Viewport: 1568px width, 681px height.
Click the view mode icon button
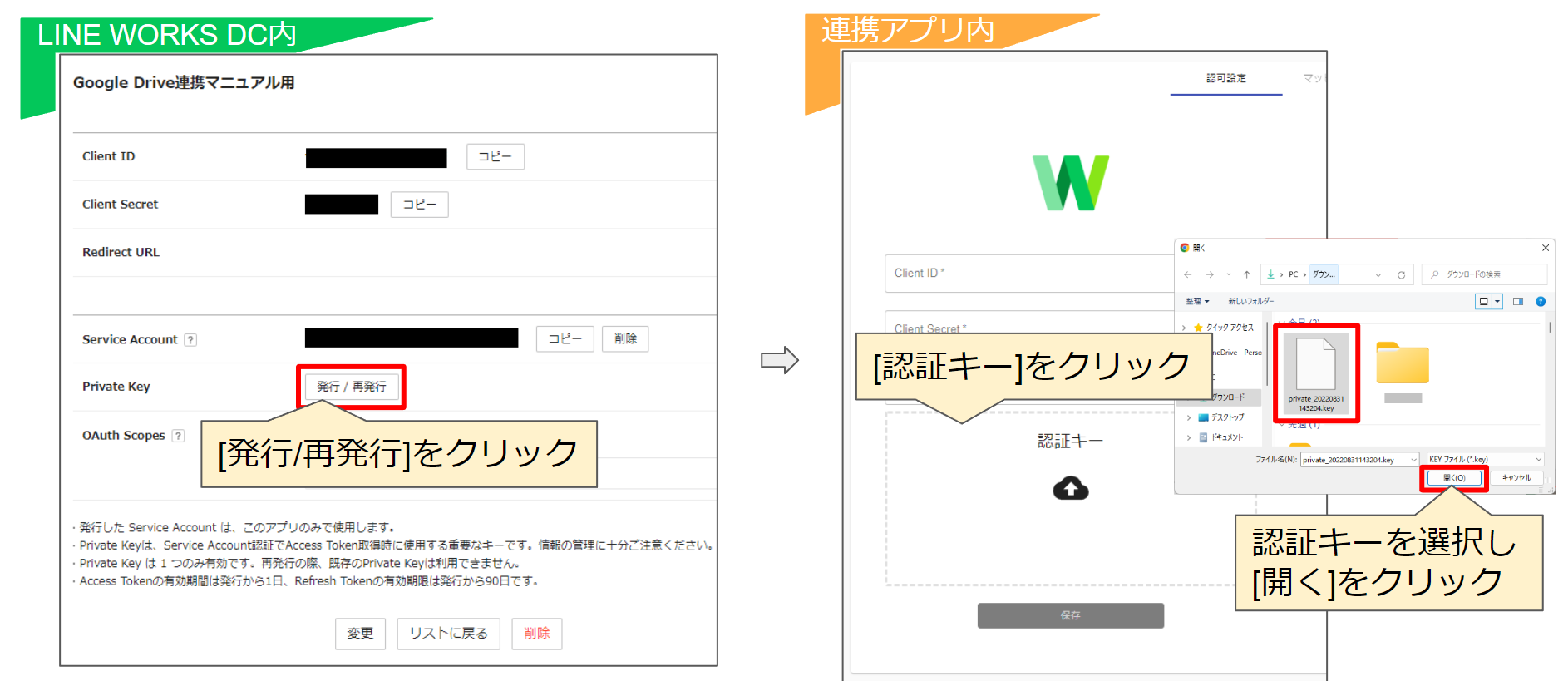click(1484, 301)
